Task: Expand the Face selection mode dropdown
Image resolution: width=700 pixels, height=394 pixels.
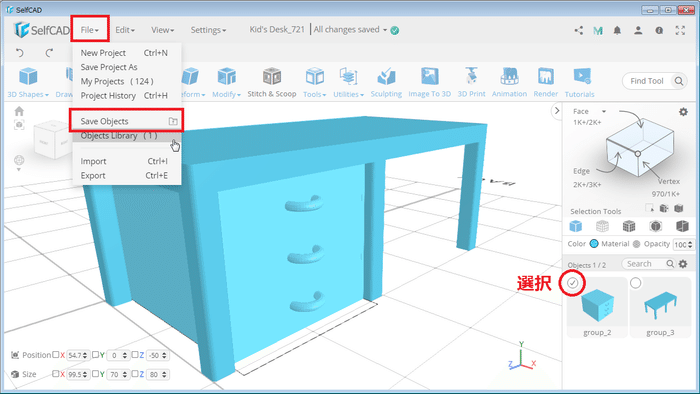Action: pyautogui.click(x=604, y=111)
